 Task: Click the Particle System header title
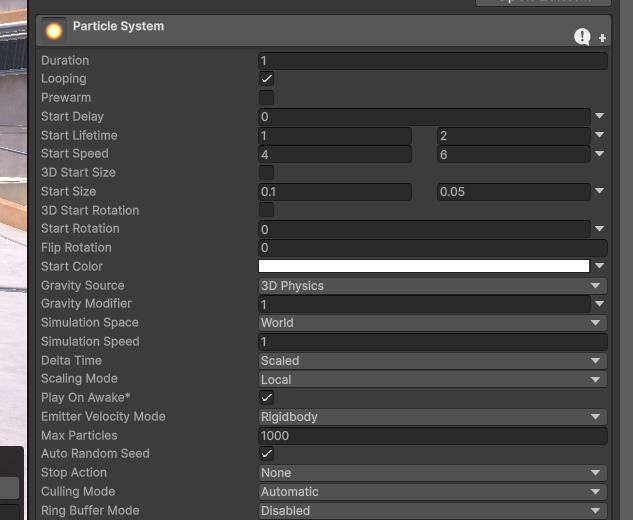pyautogui.click(x=118, y=26)
